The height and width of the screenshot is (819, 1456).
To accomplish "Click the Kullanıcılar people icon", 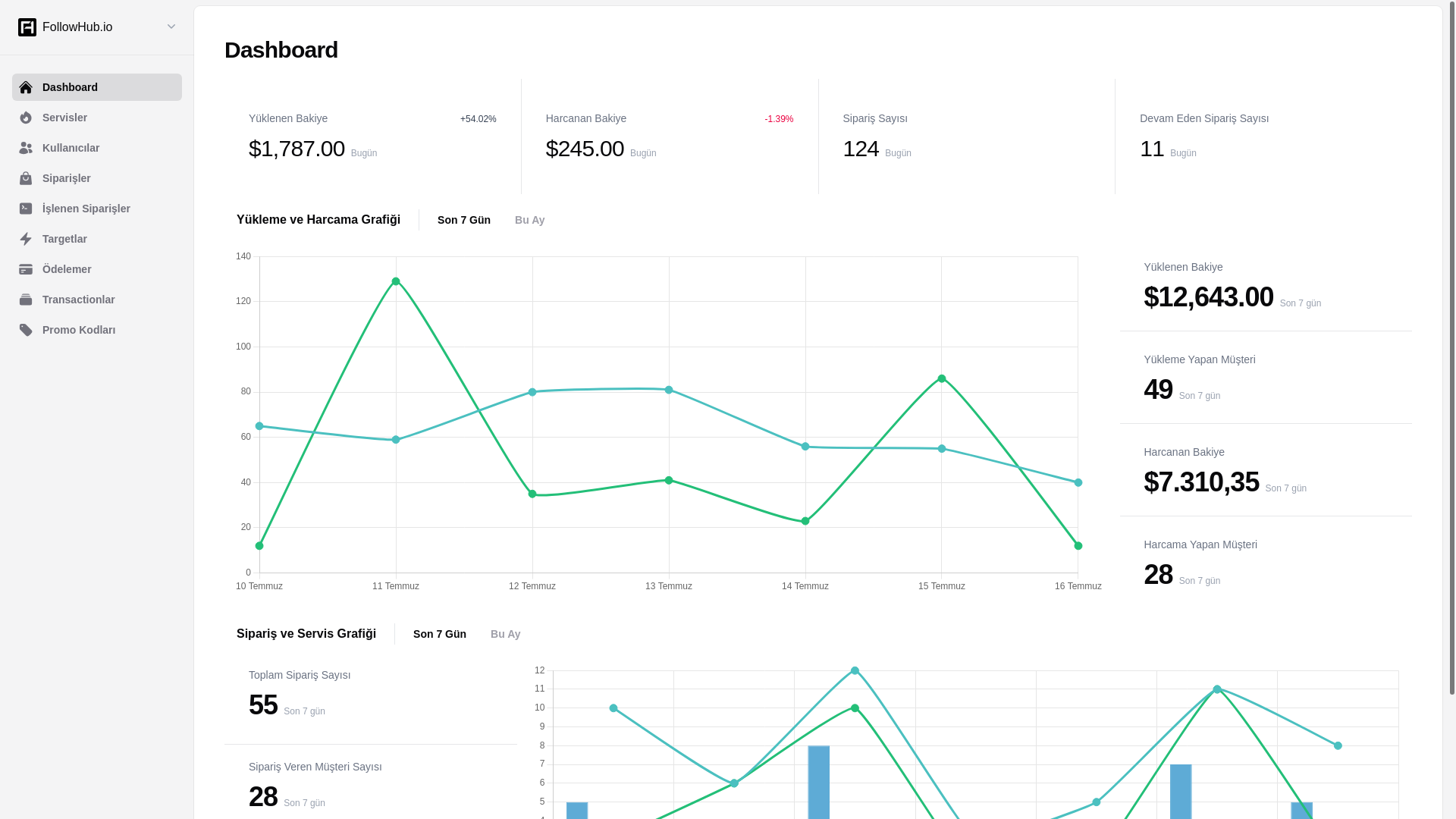I will coord(26,148).
